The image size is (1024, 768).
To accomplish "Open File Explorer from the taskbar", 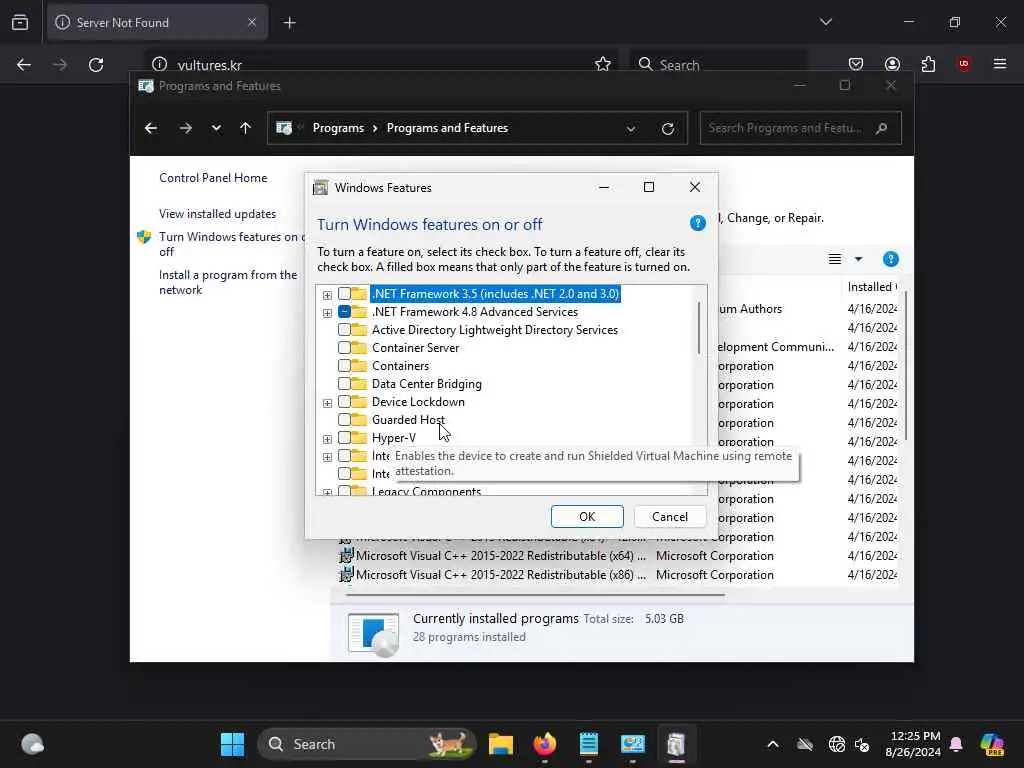I will (501, 744).
